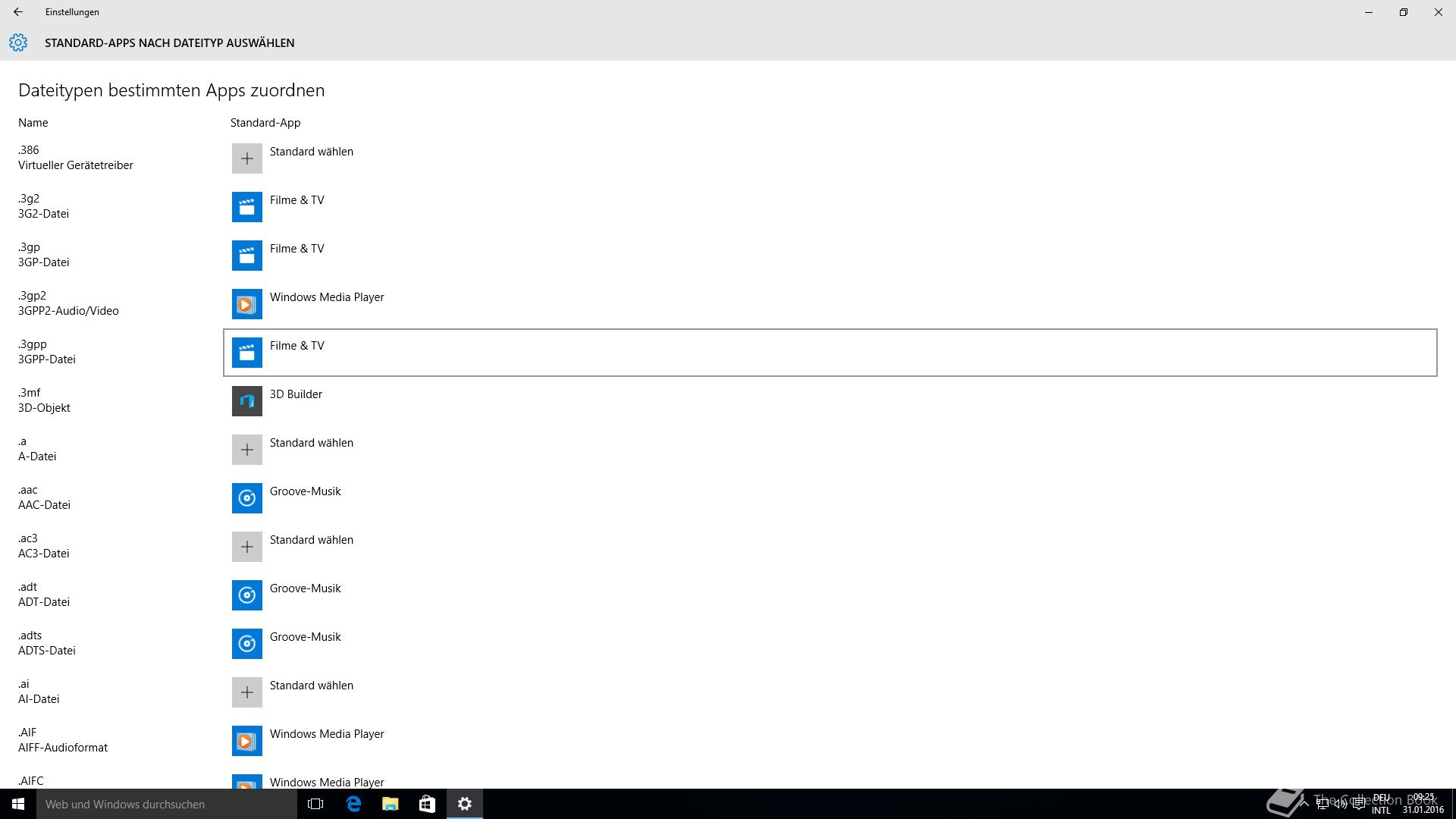Change 'Filme & TV' default for .3gp
The height and width of the screenshot is (819, 1456).
pos(297,249)
